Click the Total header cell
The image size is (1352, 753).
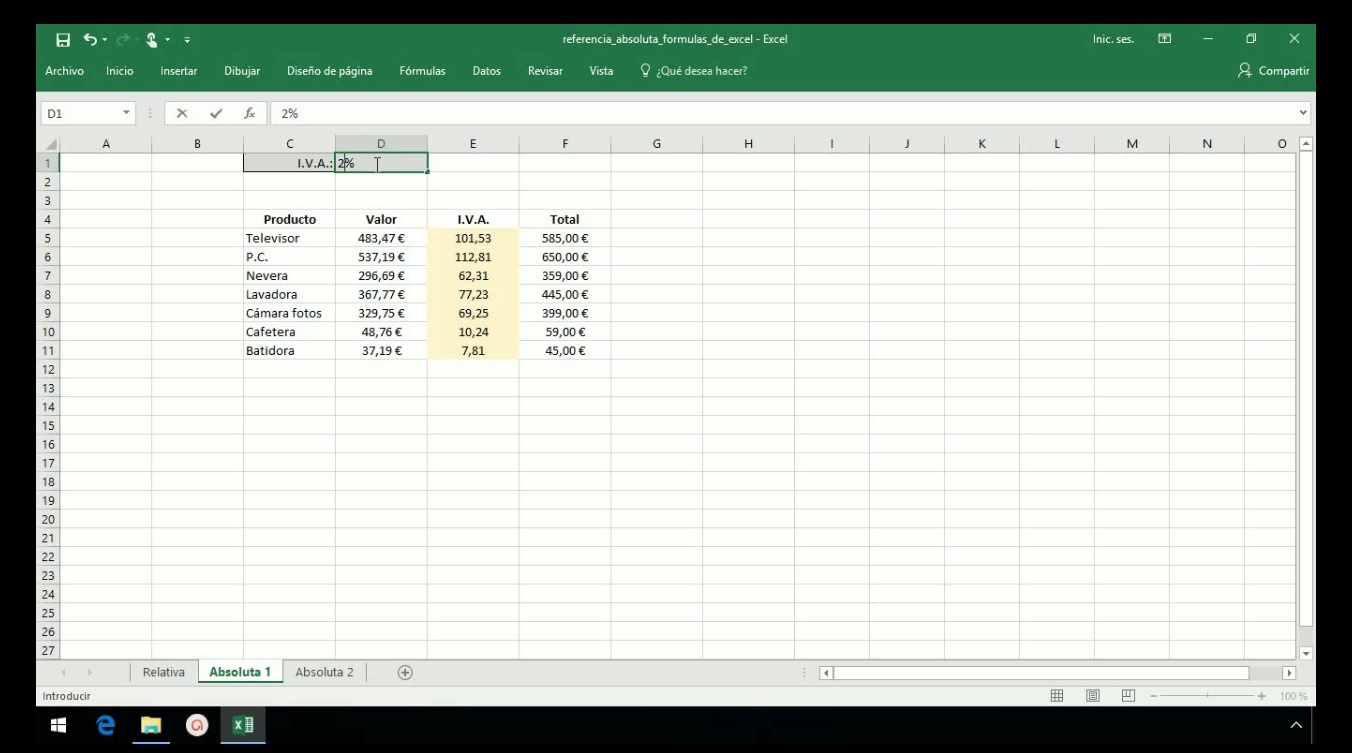(565, 219)
